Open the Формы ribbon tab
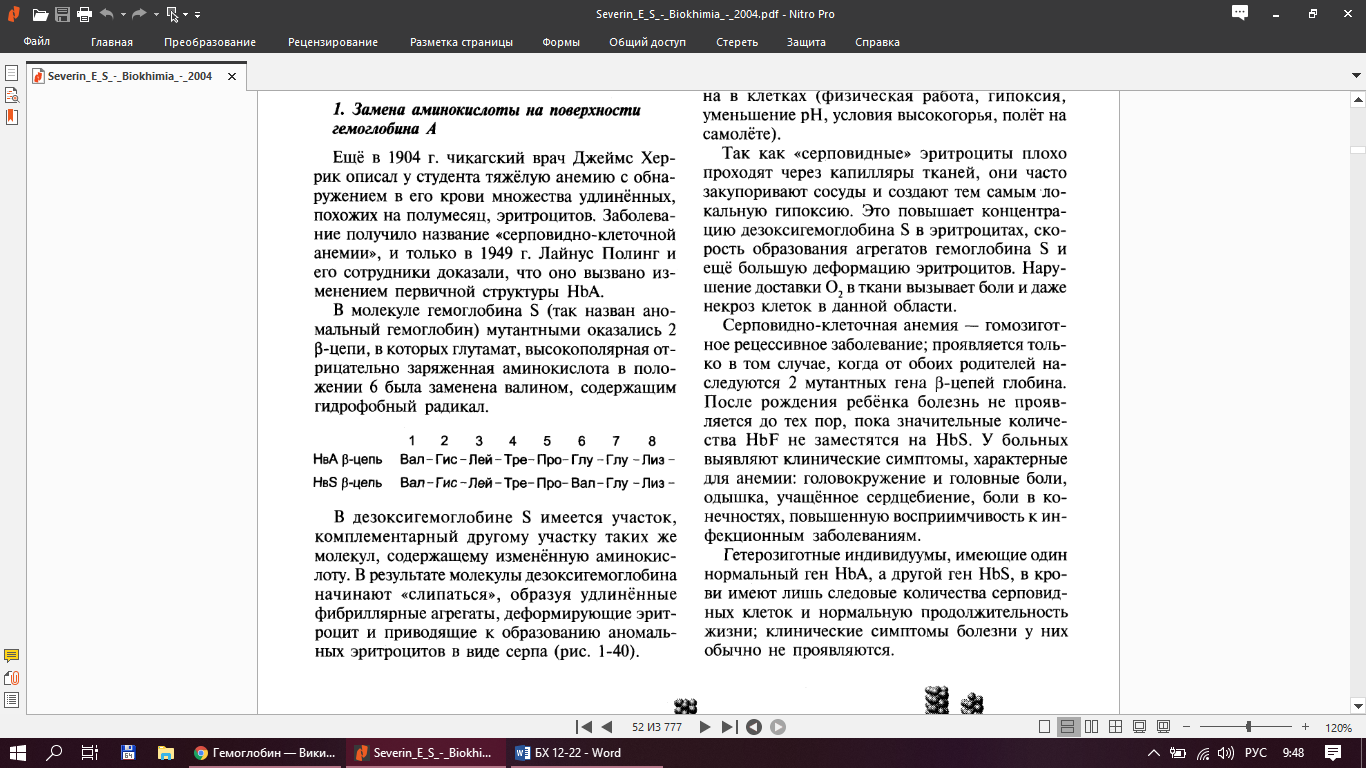This screenshot has width=1366, height=768. click(561, 42)
